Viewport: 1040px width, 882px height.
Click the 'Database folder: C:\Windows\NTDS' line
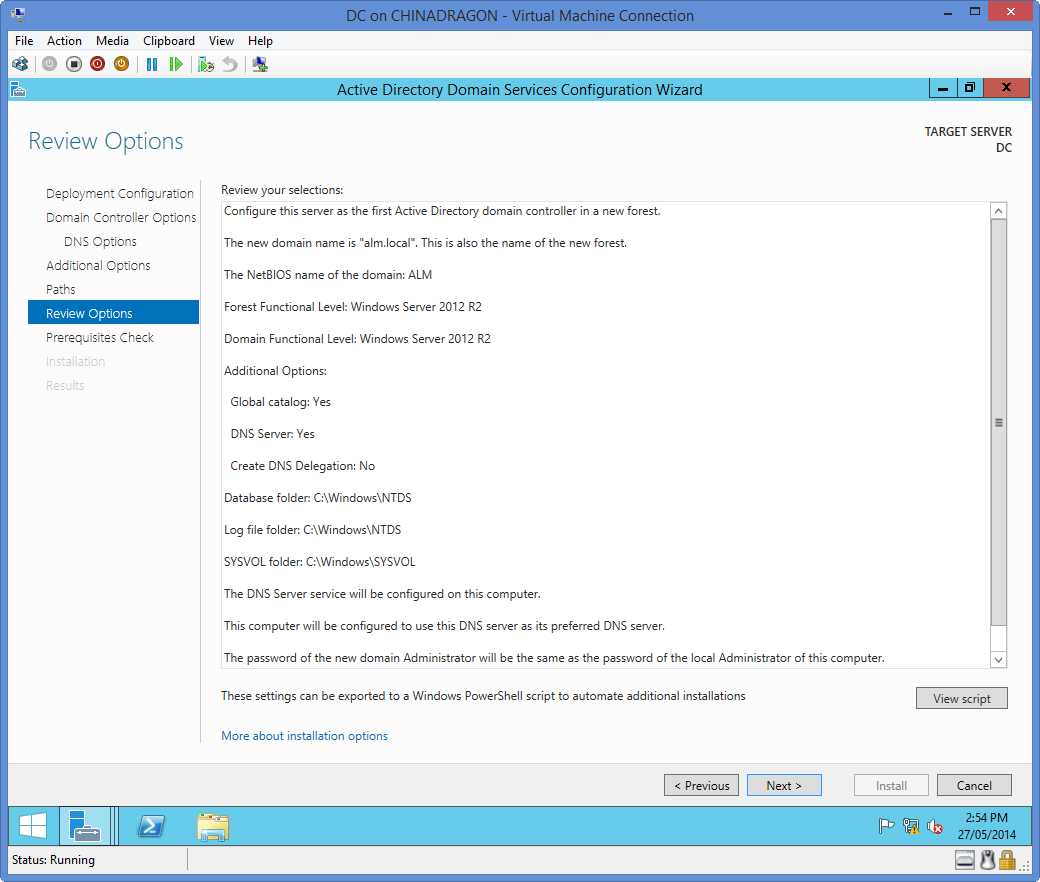[318, 497]
